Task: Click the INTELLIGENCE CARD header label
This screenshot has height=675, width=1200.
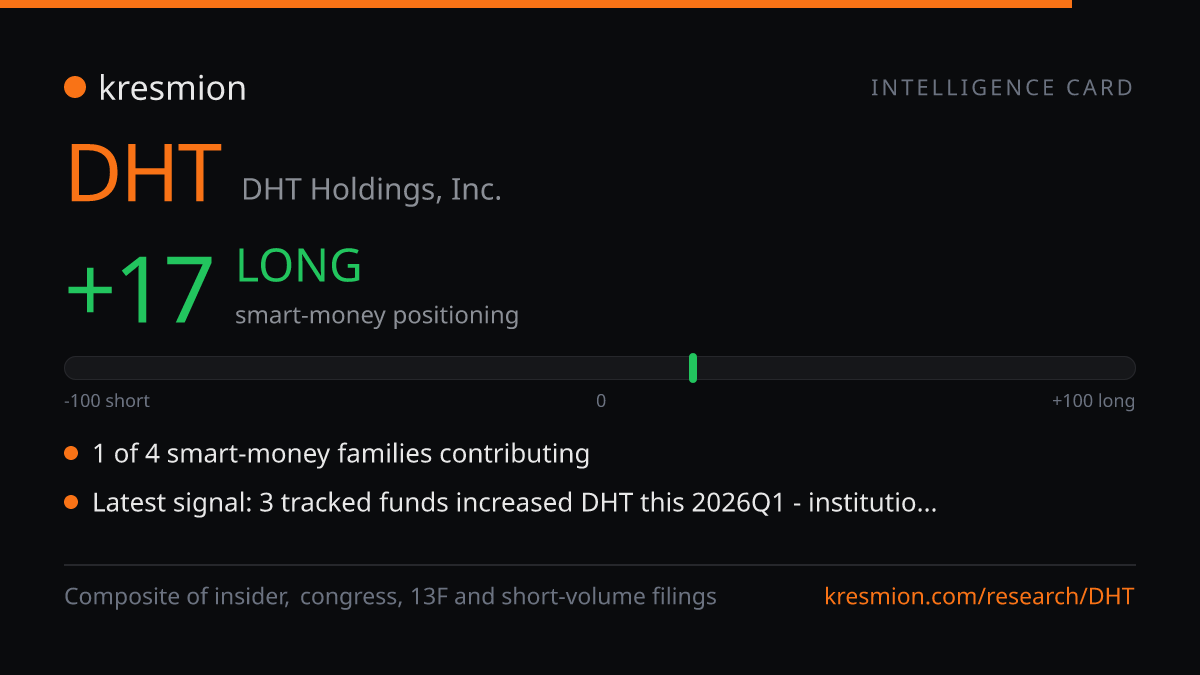Action: tap(1002, 88)
